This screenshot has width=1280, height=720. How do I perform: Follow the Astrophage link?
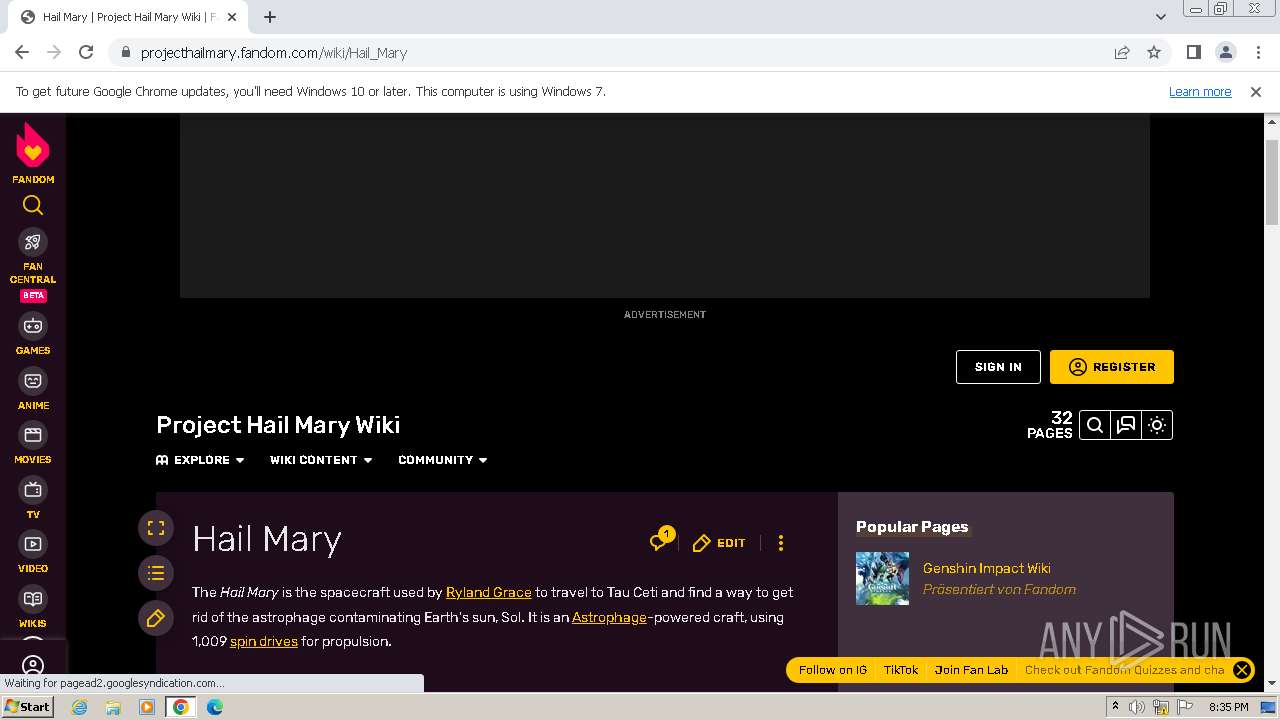click(609, 617)
